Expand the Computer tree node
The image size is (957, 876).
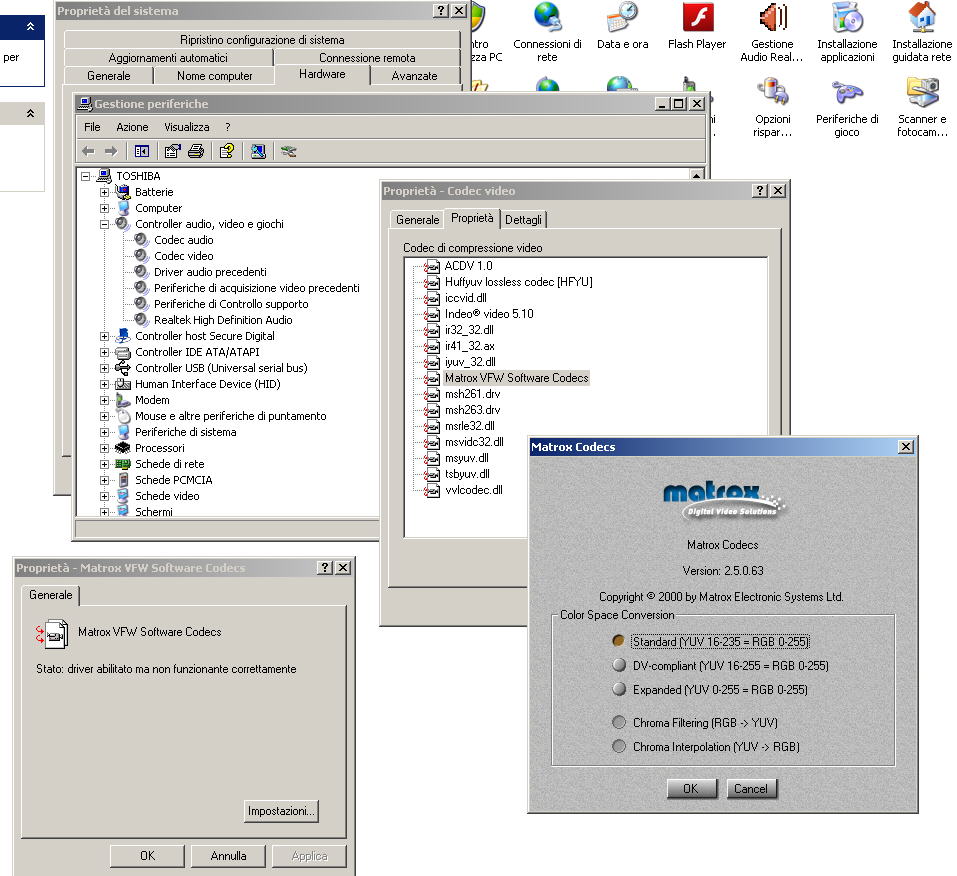[x=104, y=208]
